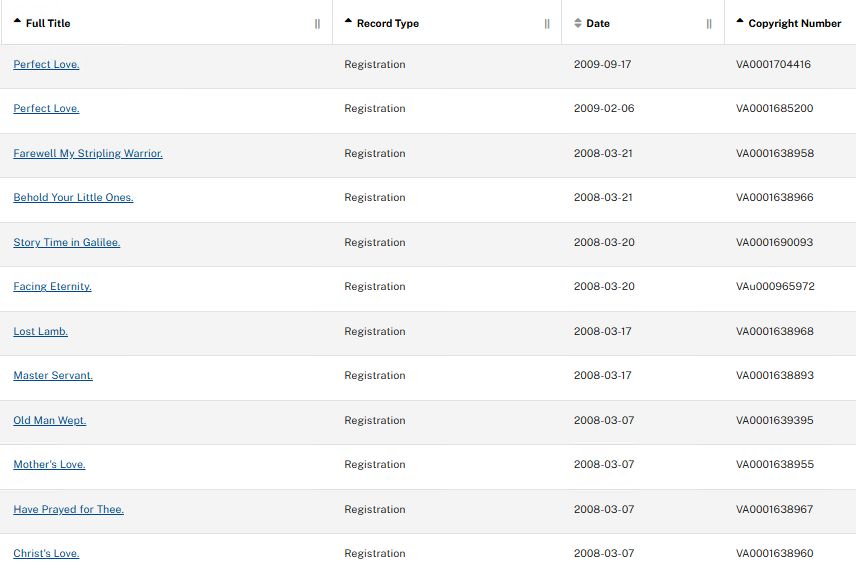The height and width of the screenshot is (576, 856).
Task: Click the Full Title column resize handle
Action: tap(317, 24)
